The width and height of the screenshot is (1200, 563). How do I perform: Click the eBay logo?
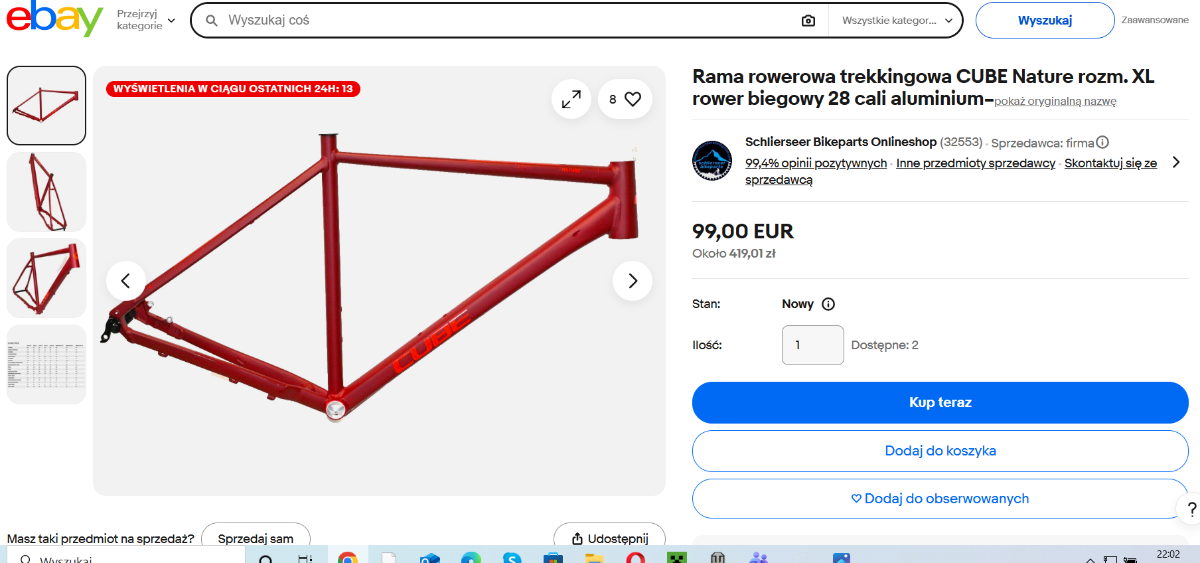pyautogui.click(x=52, y=20)
